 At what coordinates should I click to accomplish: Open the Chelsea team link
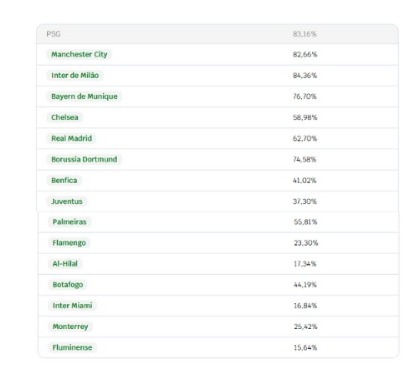65,117
